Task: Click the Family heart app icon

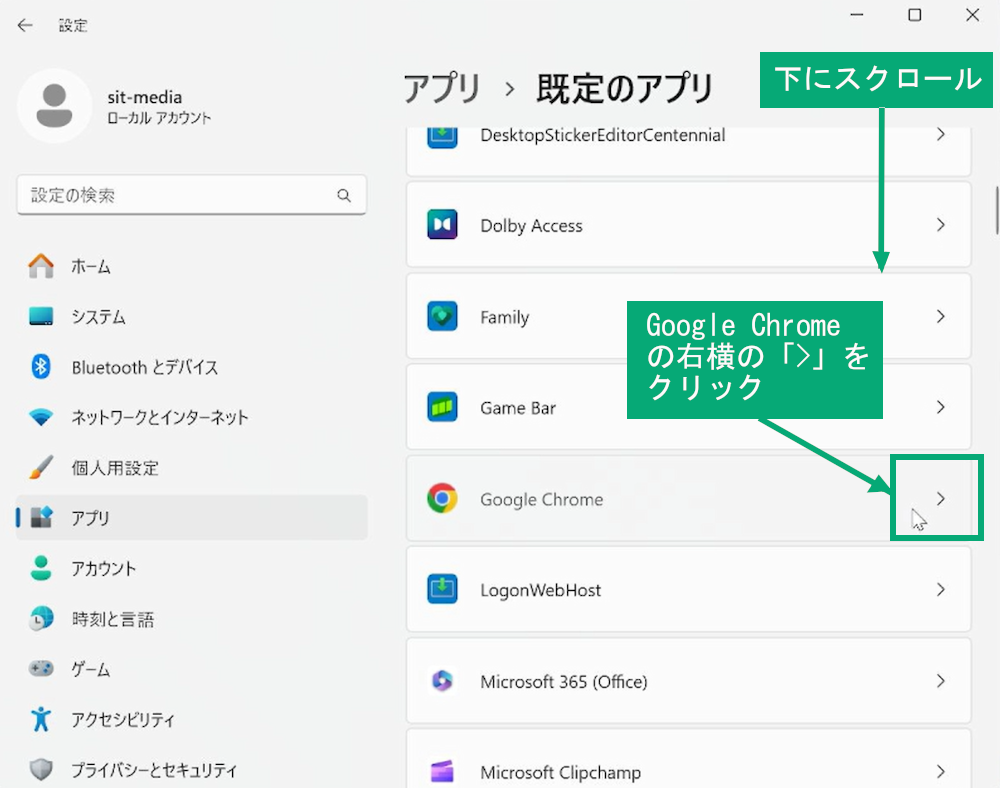Action: tap(442, 316)
